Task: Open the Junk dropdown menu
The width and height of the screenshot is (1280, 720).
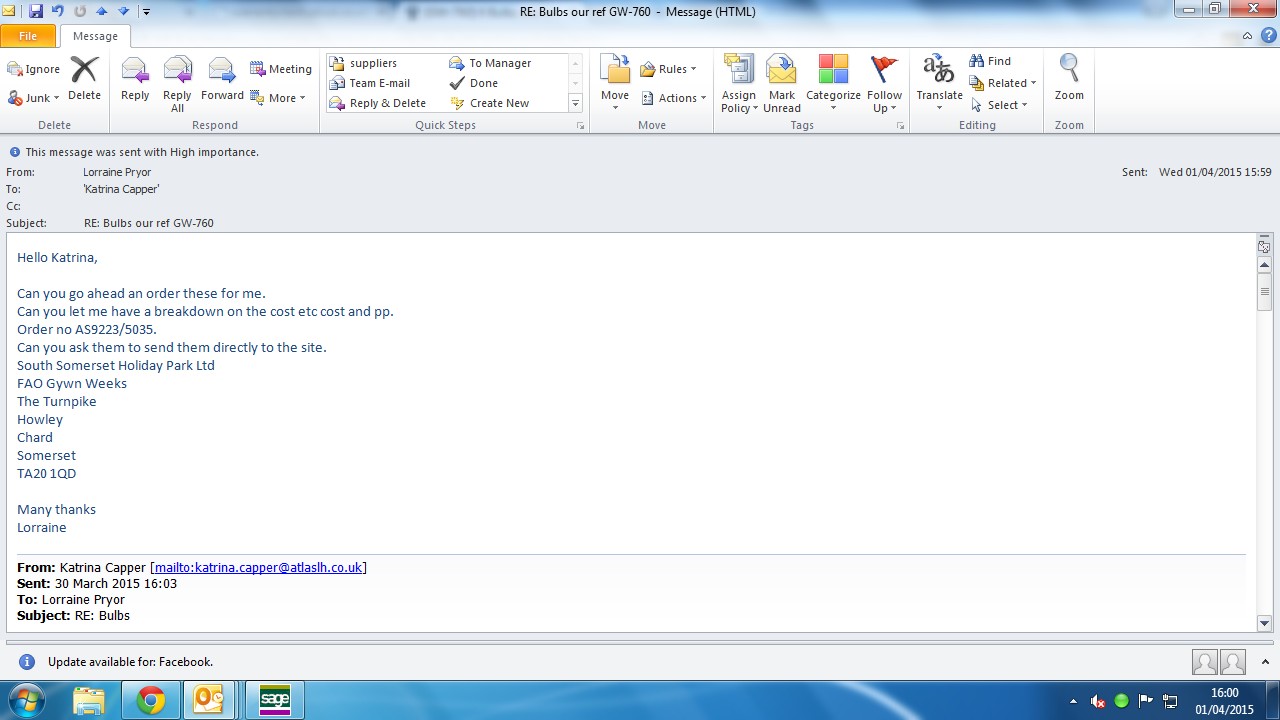Action: click(x=34, y=98)
